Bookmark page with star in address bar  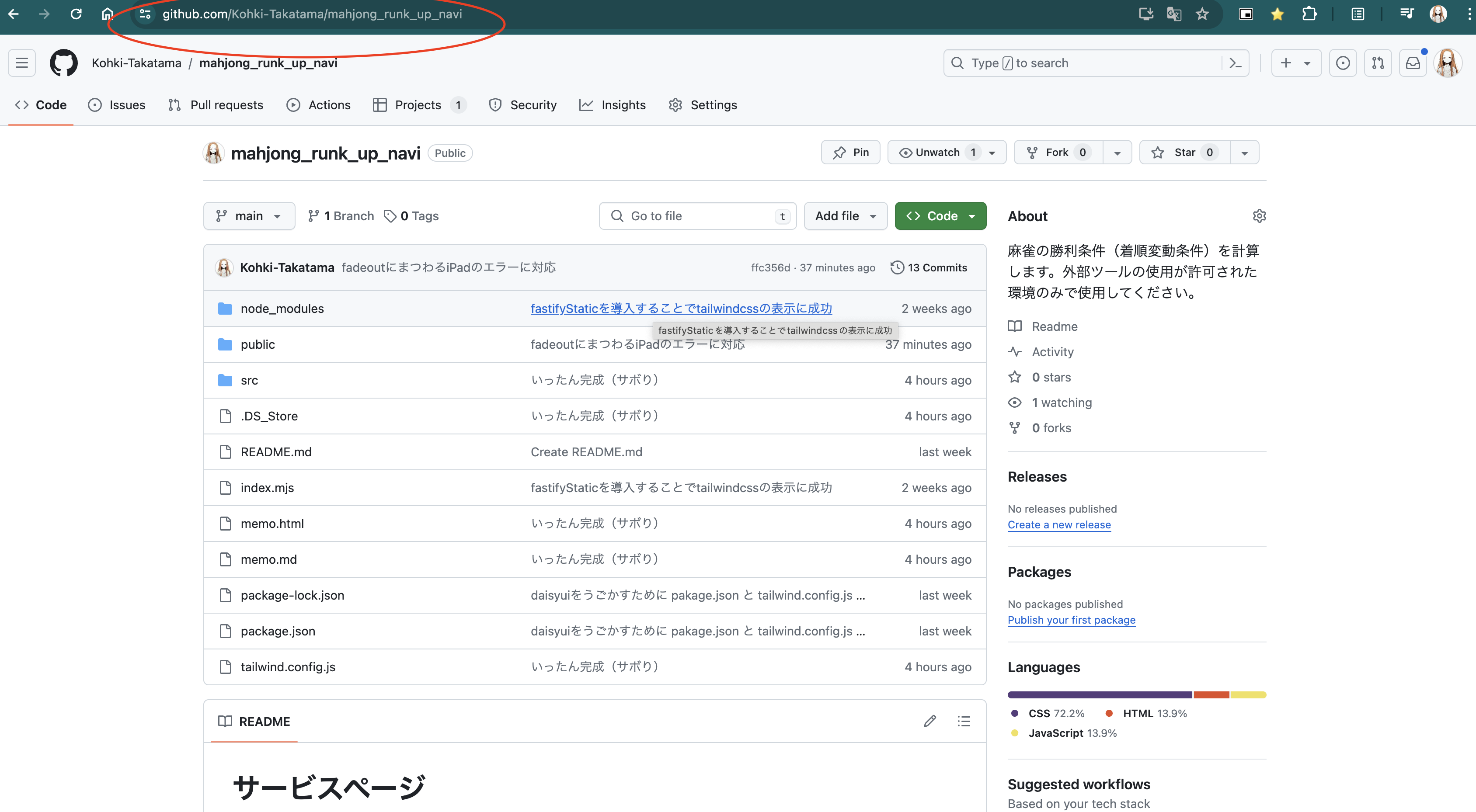point(1202,14)
